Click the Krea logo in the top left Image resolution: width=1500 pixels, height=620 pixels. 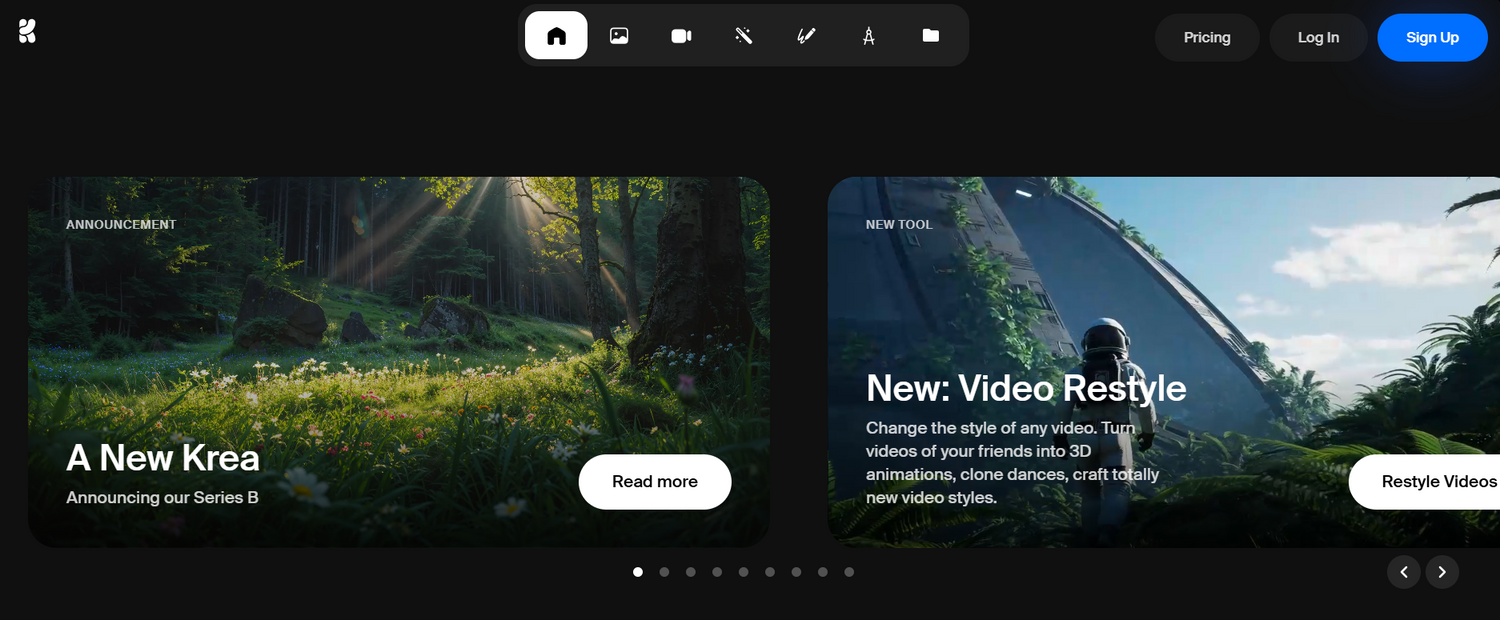27,30
